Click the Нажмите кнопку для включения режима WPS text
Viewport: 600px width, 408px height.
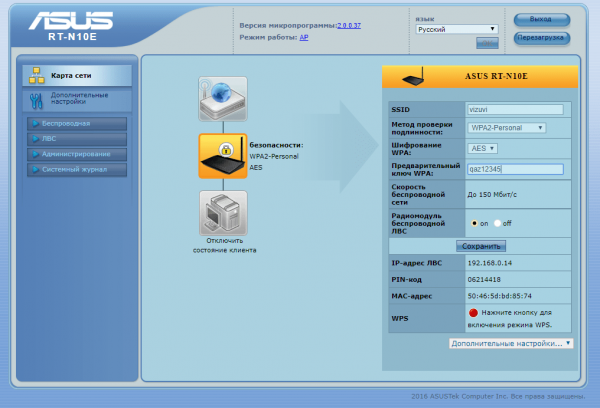point(511,318)
